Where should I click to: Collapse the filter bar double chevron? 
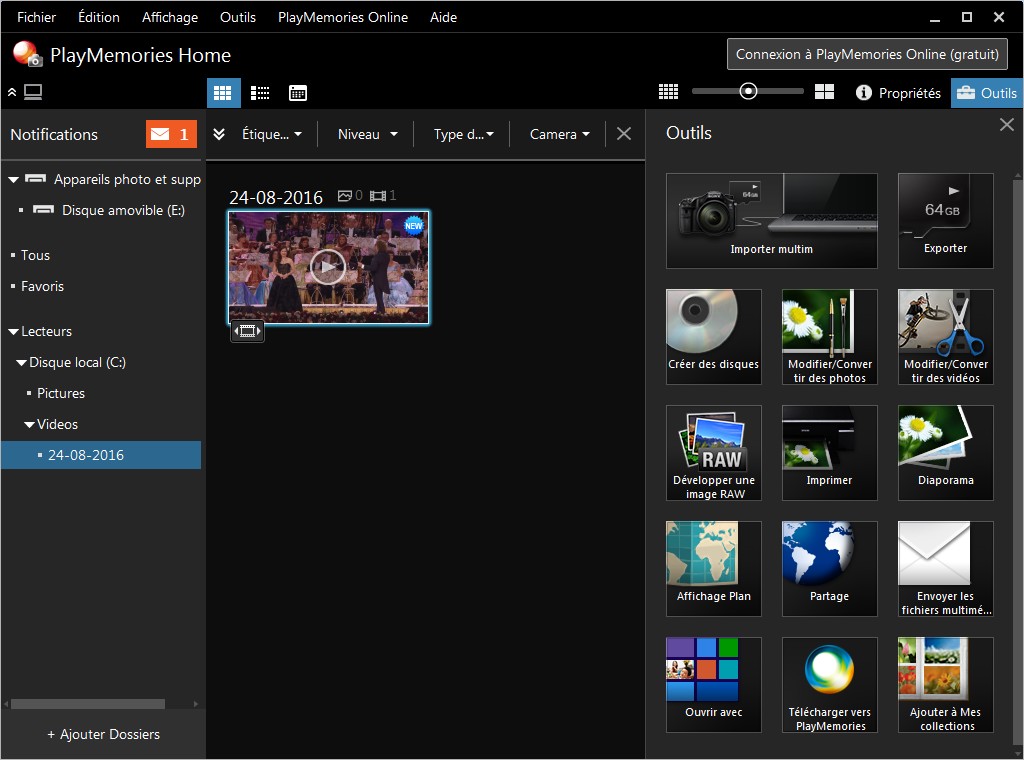(x=219, y=134)
